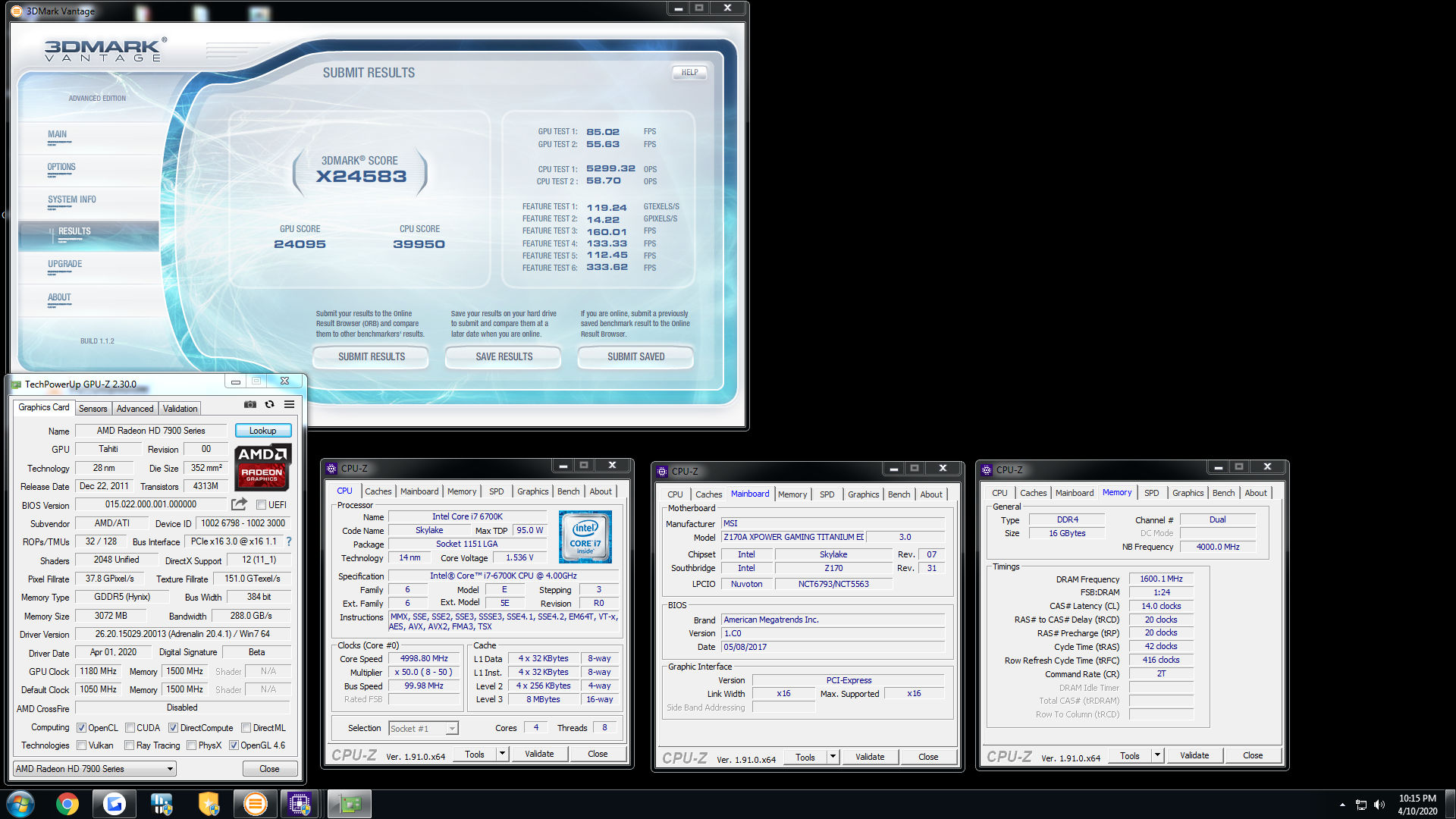Image resolution: width=1456 pixels, height=819 pixels.
Task: Expand Tools dropdown arrow in CPU tab window
Action: pyautogui.click(x=501, y=754)
